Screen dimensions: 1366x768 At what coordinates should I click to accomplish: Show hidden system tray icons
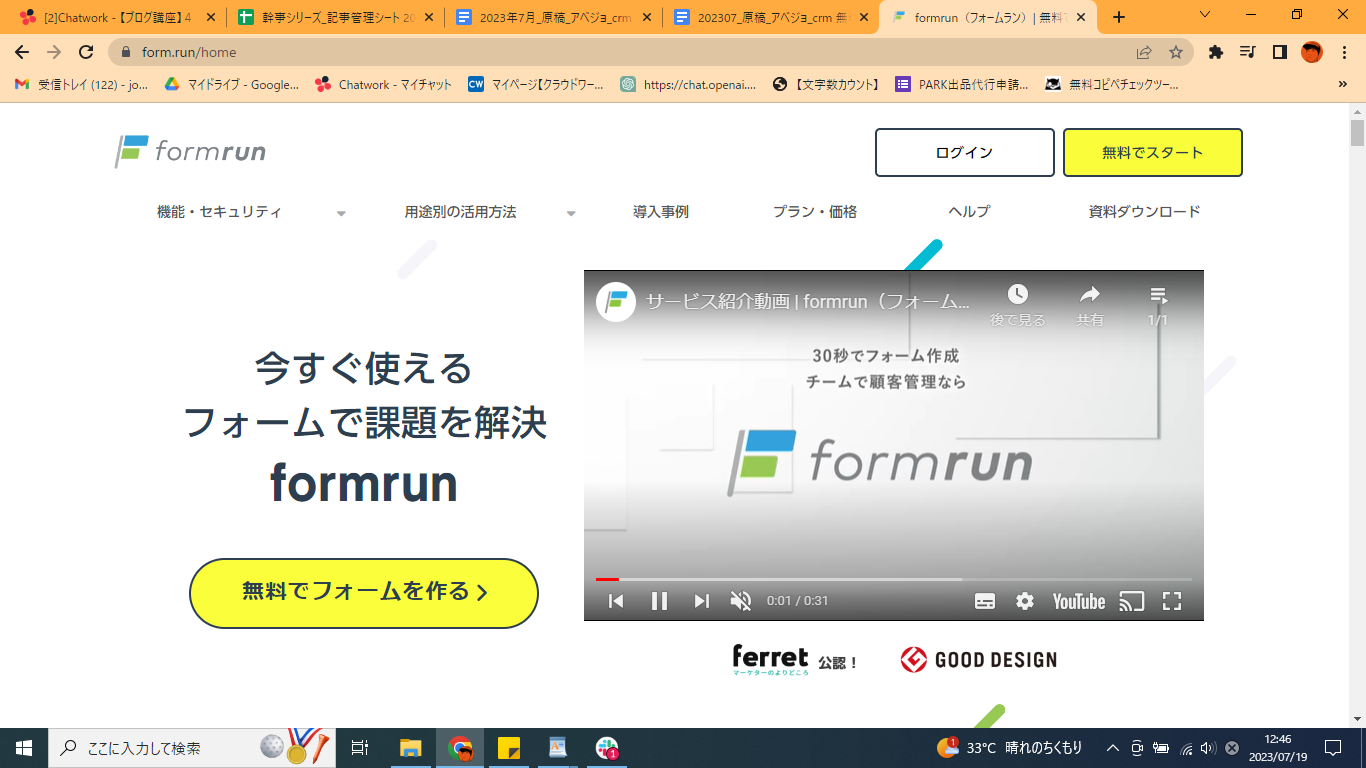1112,748
